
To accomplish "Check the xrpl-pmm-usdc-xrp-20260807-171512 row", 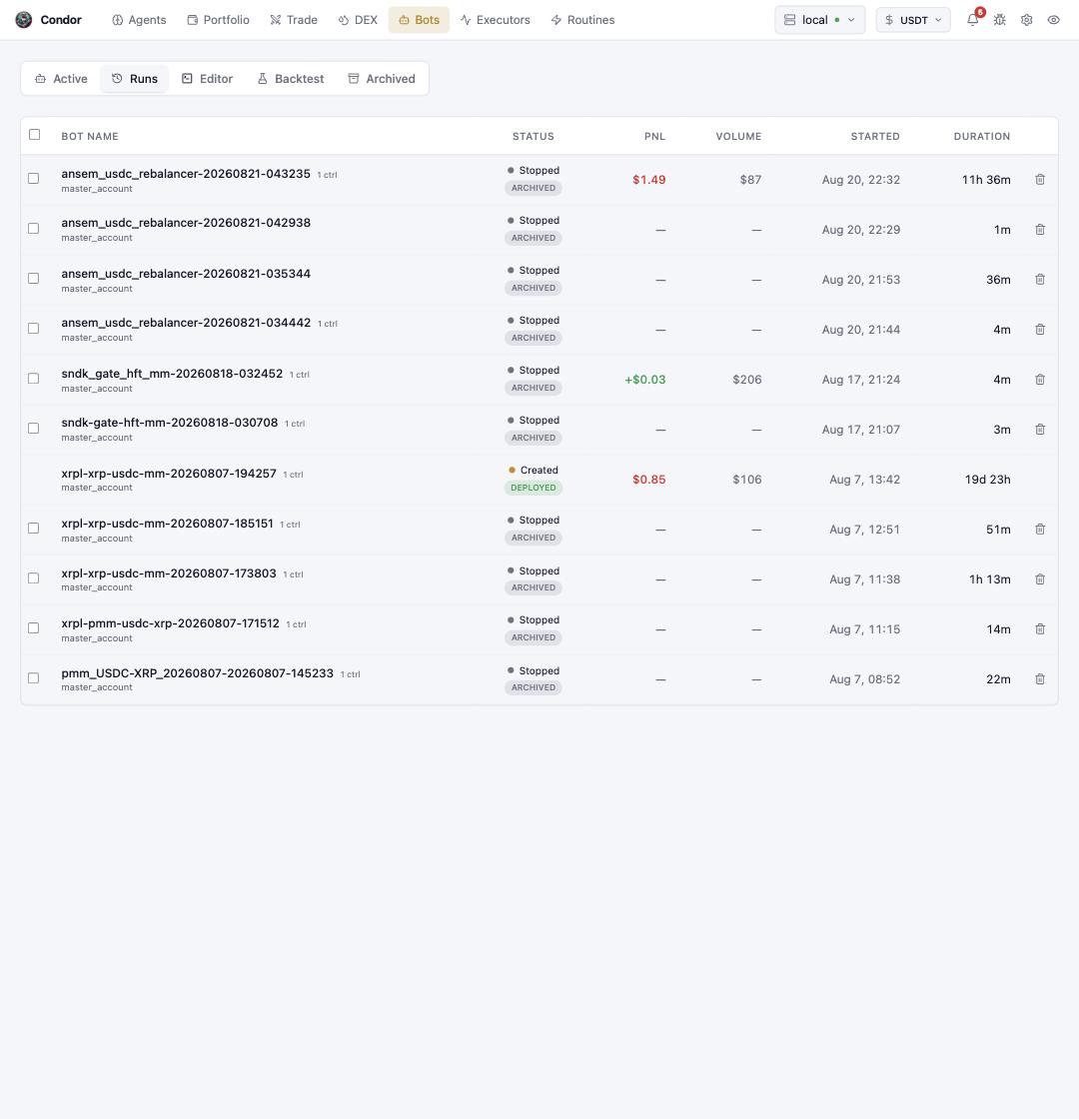I will point(34,627).
